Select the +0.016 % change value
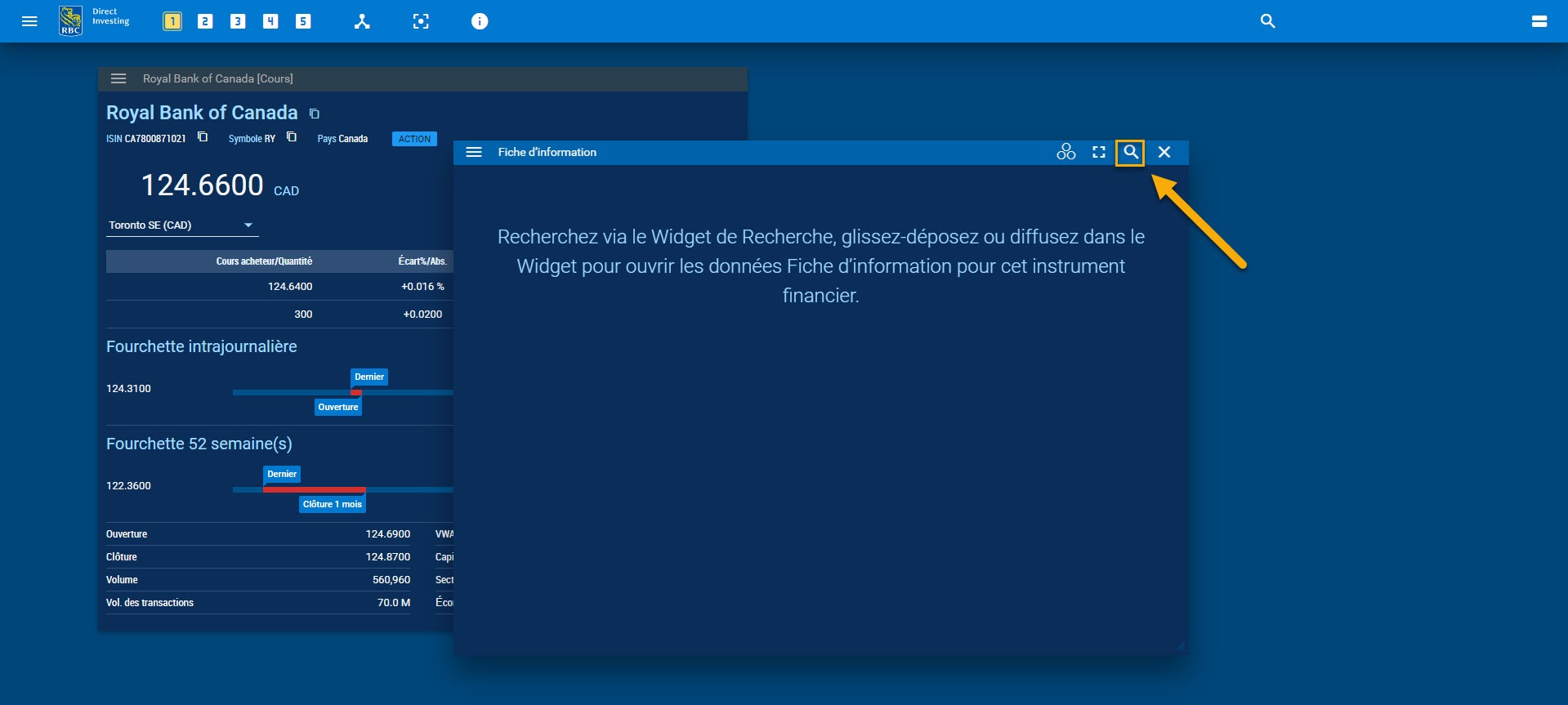Image resolution: width=1568 pixels, height=705 pixels. (422, 287)
